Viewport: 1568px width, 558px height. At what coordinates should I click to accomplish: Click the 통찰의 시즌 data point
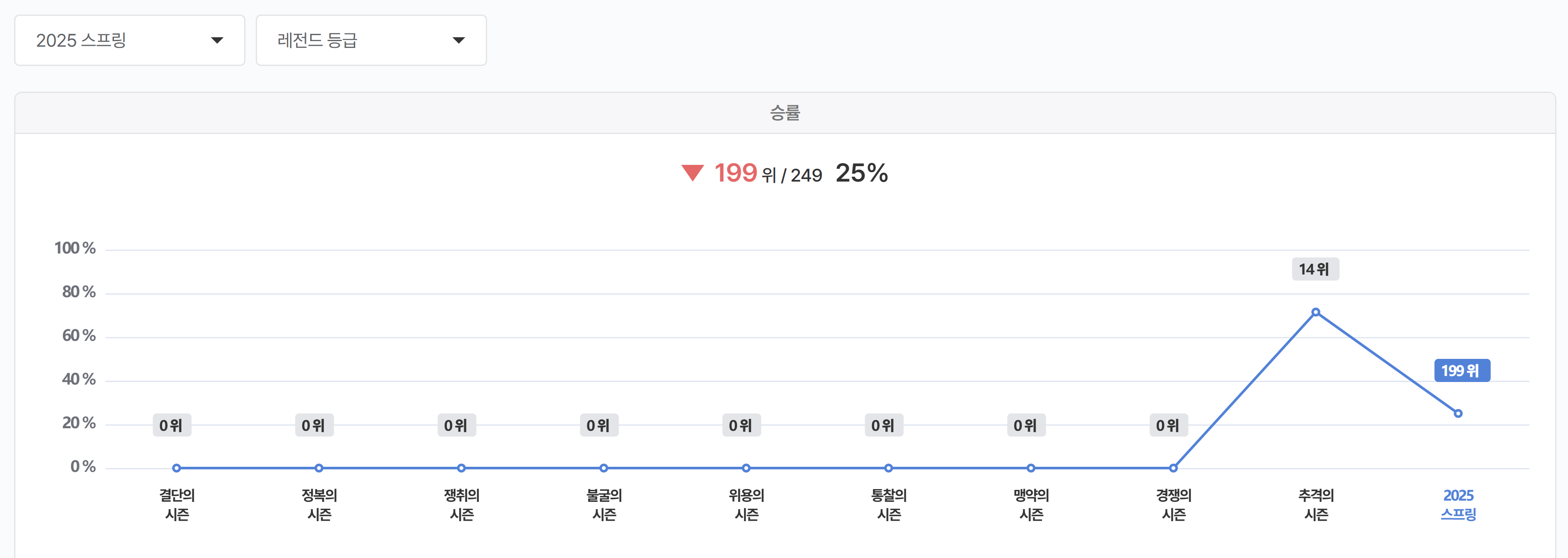point(889,468)
